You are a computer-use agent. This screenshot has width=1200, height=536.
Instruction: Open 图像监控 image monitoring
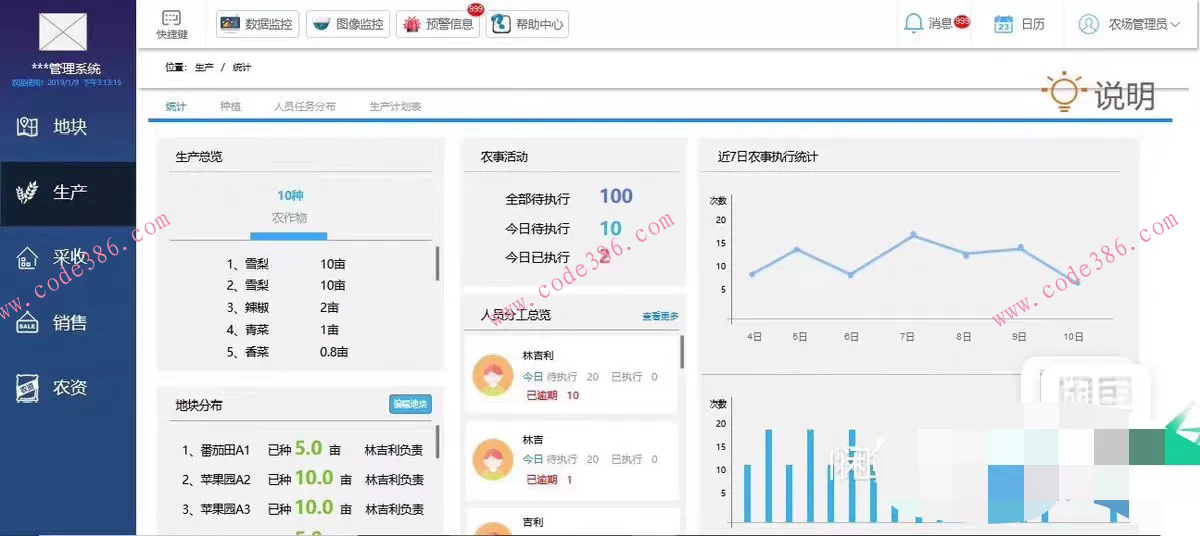pyautogui.click(x=347, y=24)
